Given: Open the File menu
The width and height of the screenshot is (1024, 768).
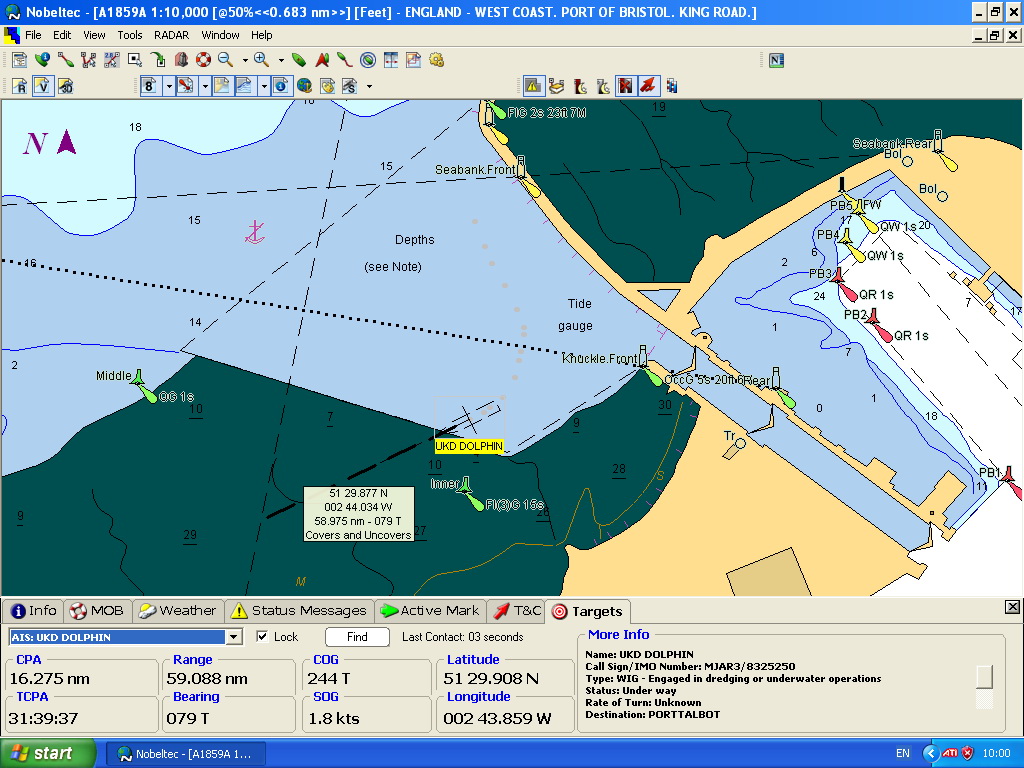Looking at the screenshot, I should (33, 35).
